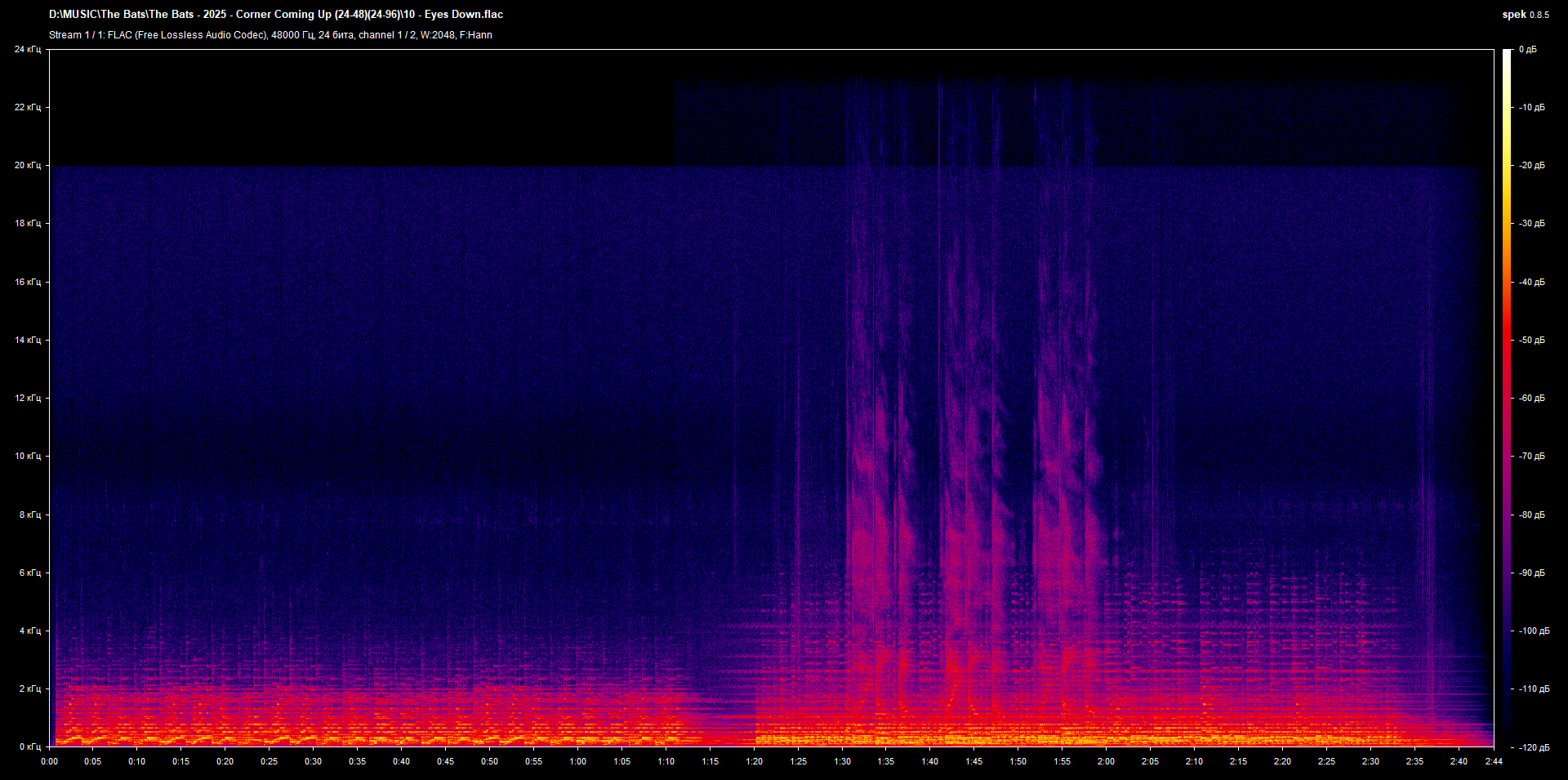Click the 0 дБ label on the scale

pyautogui.click(x=1528, y=50)
